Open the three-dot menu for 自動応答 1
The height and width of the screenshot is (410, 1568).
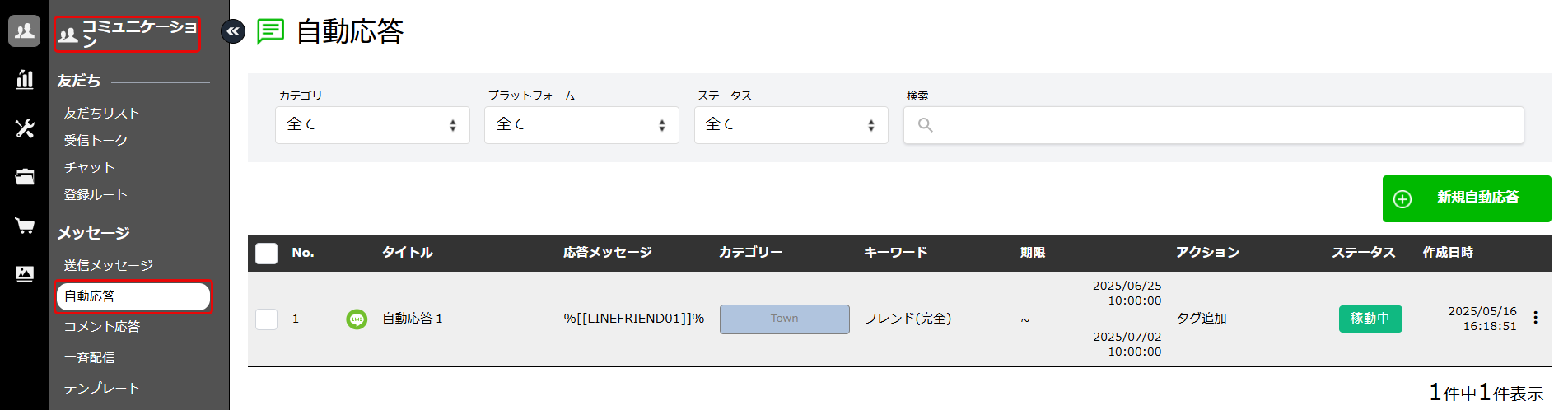point(1535,318)
